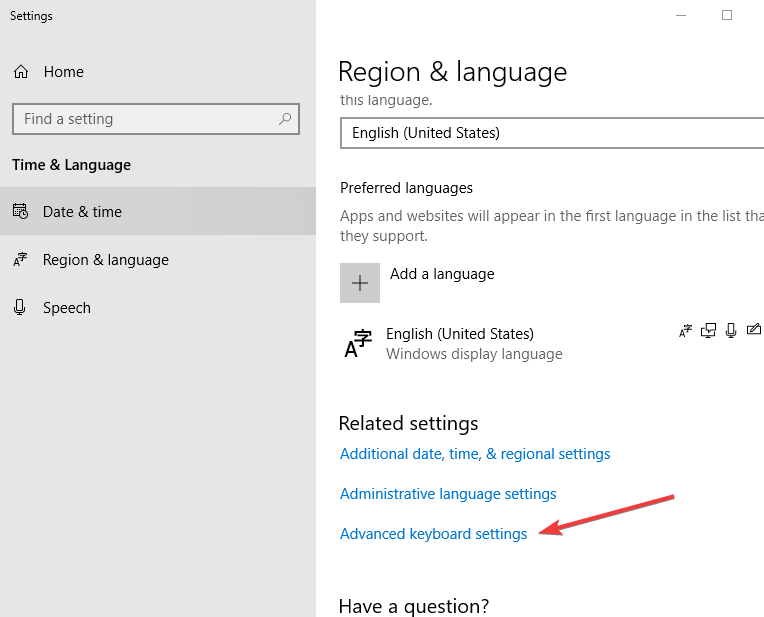Click the search magnifier icon
The width and height of the screenshot is (764, 617).
pyautogui.click(x=286, y=119)
